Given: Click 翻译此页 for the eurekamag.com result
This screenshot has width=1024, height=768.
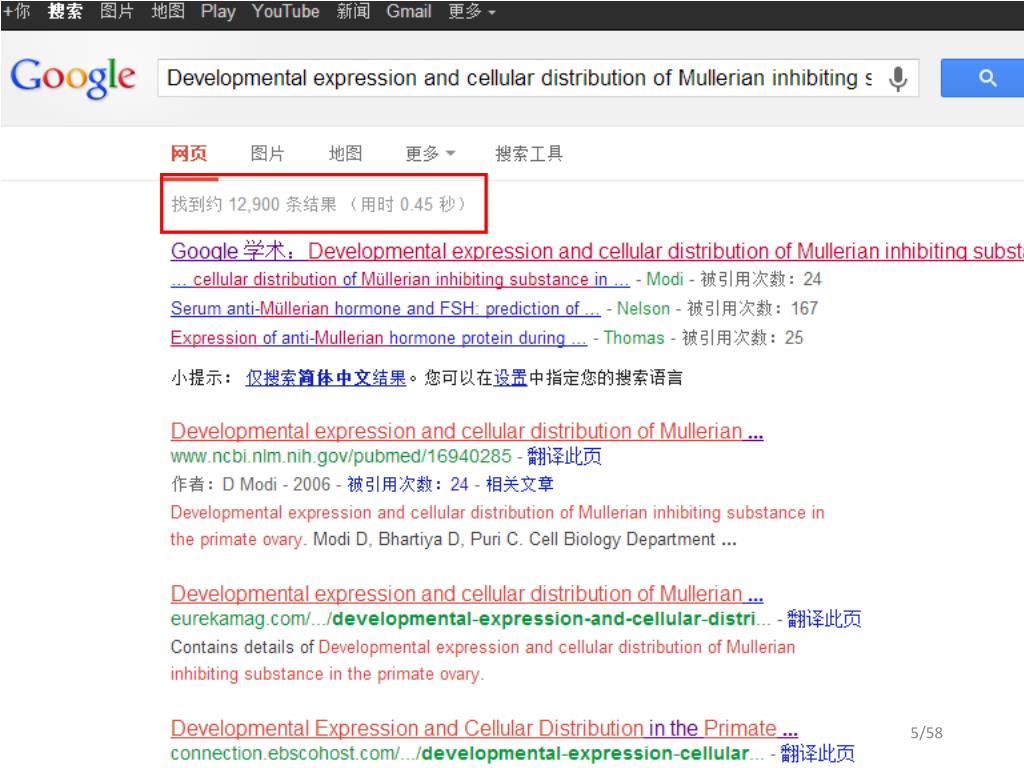Looking at the screenshot, I should click(x=824, y=618).
